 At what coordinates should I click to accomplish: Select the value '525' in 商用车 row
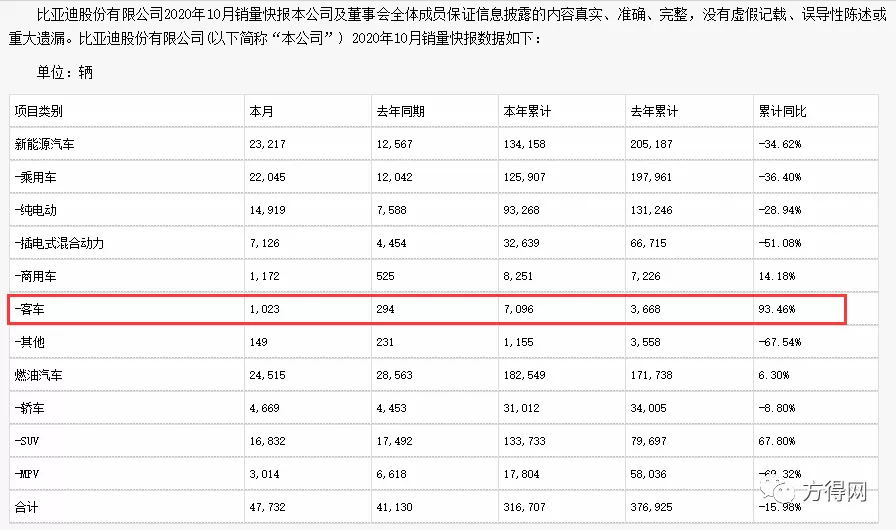385,276
